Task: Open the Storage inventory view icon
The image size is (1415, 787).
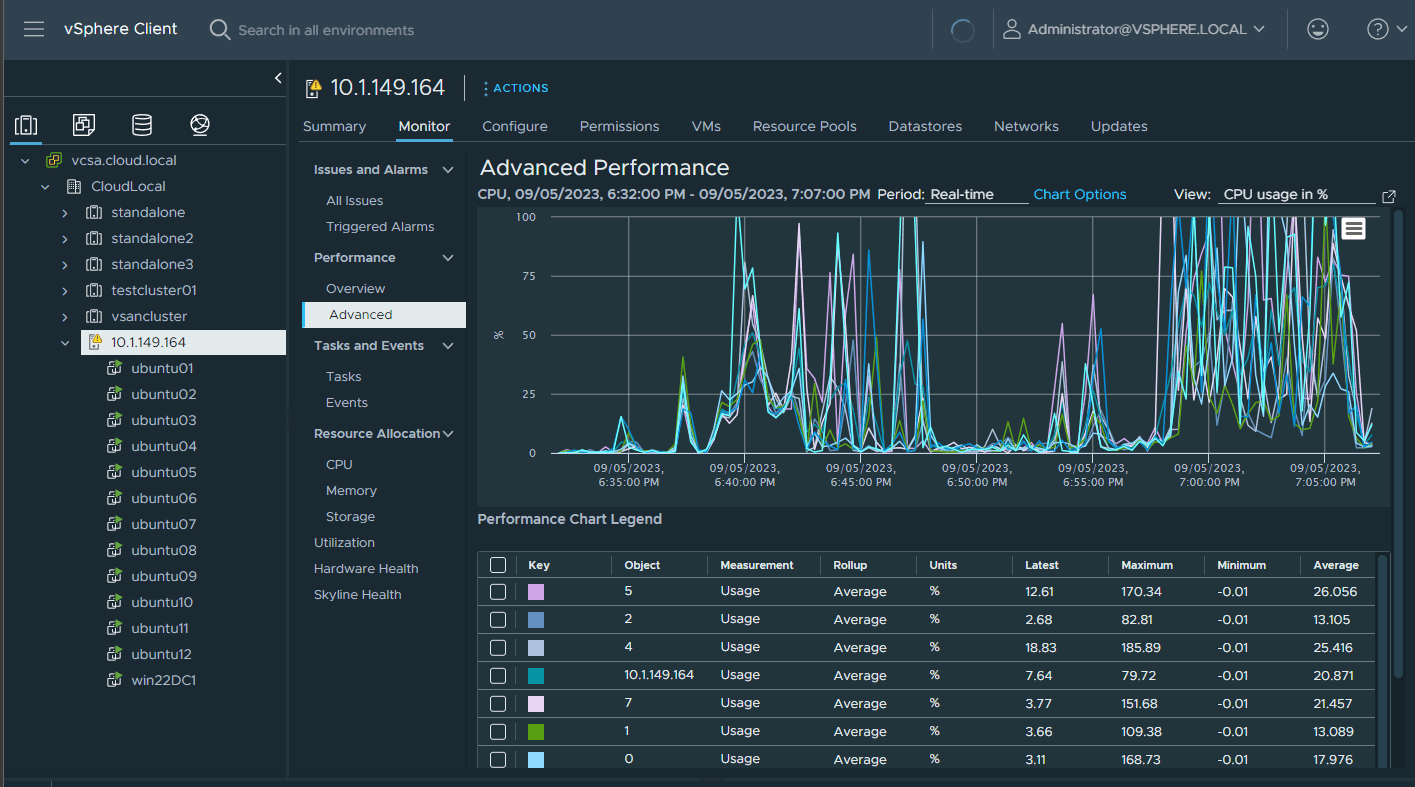Action: click(x=142, y=125)
